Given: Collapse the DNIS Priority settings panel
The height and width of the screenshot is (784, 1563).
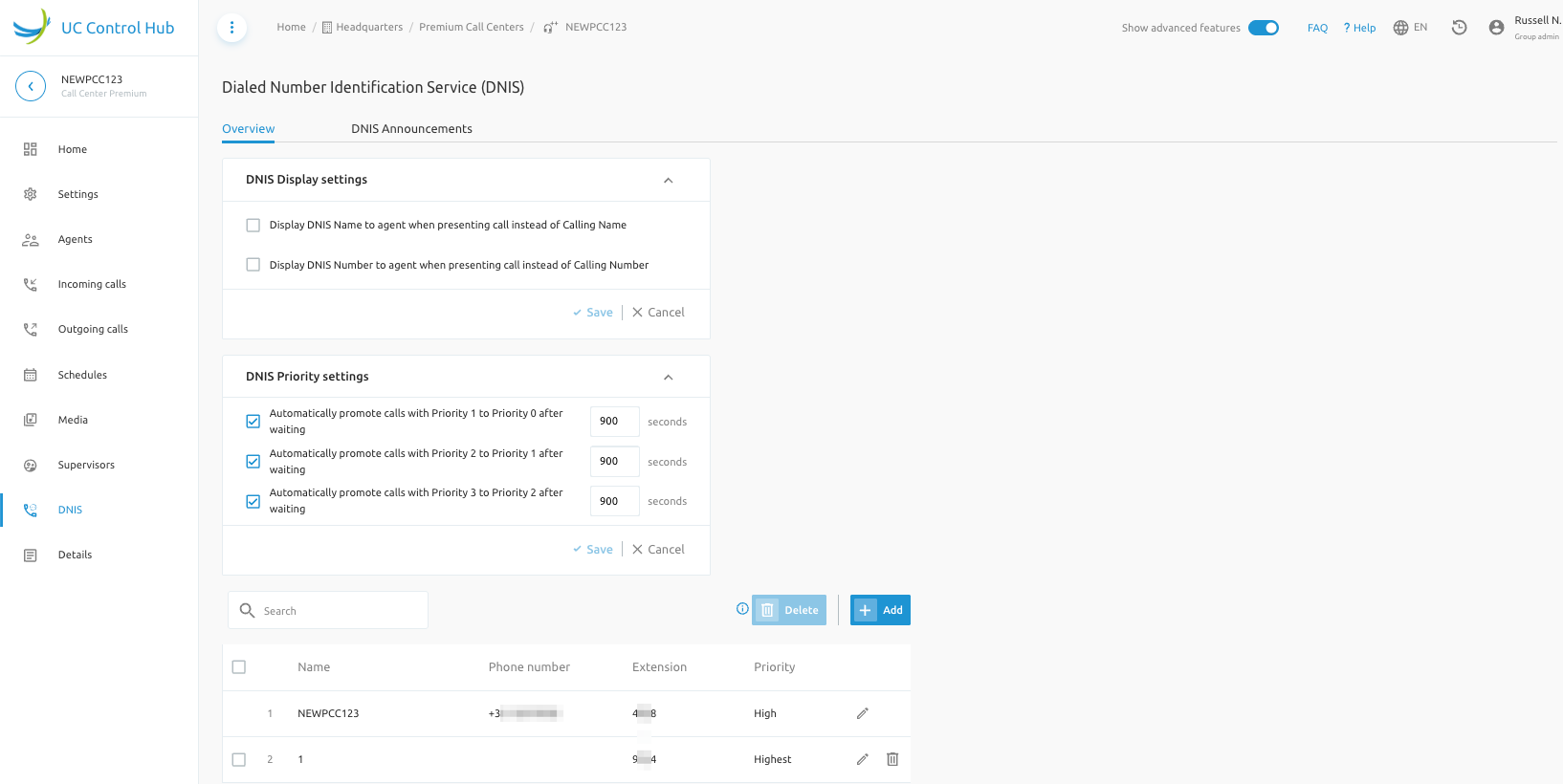Looking at the screenshot, I should tap(668, 378).
